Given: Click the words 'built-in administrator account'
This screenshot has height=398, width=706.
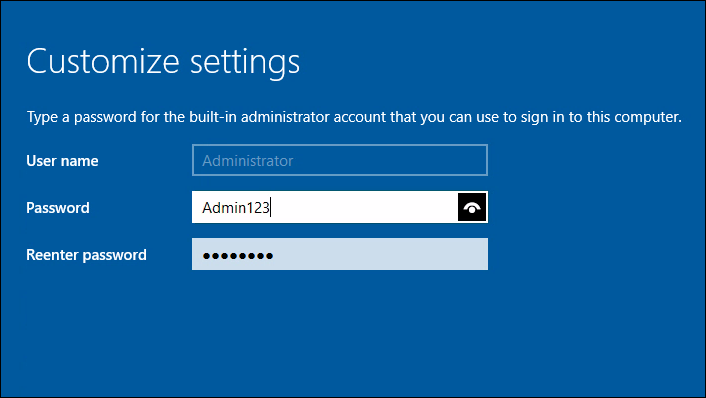Looking at the screenshot, I should 287,117.
